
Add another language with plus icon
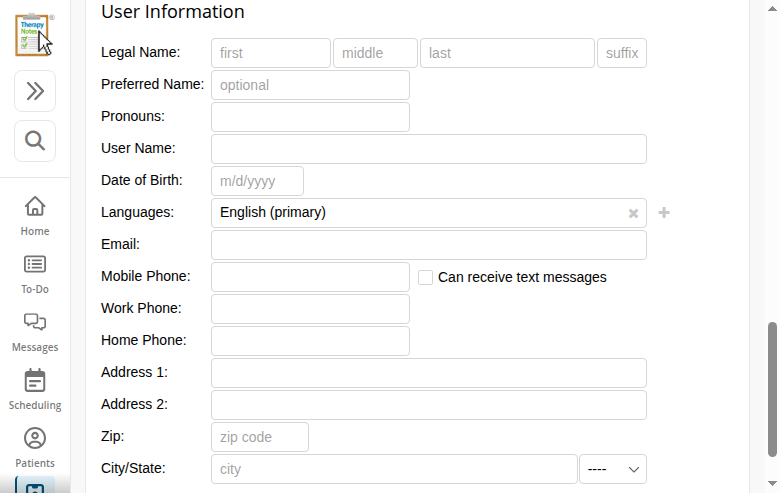click(x=664, y=213)
